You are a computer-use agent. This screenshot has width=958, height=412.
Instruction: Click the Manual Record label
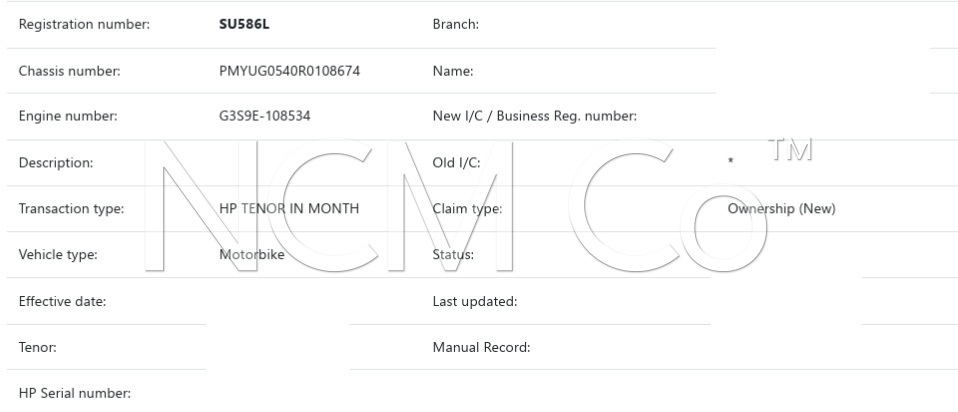481,348
